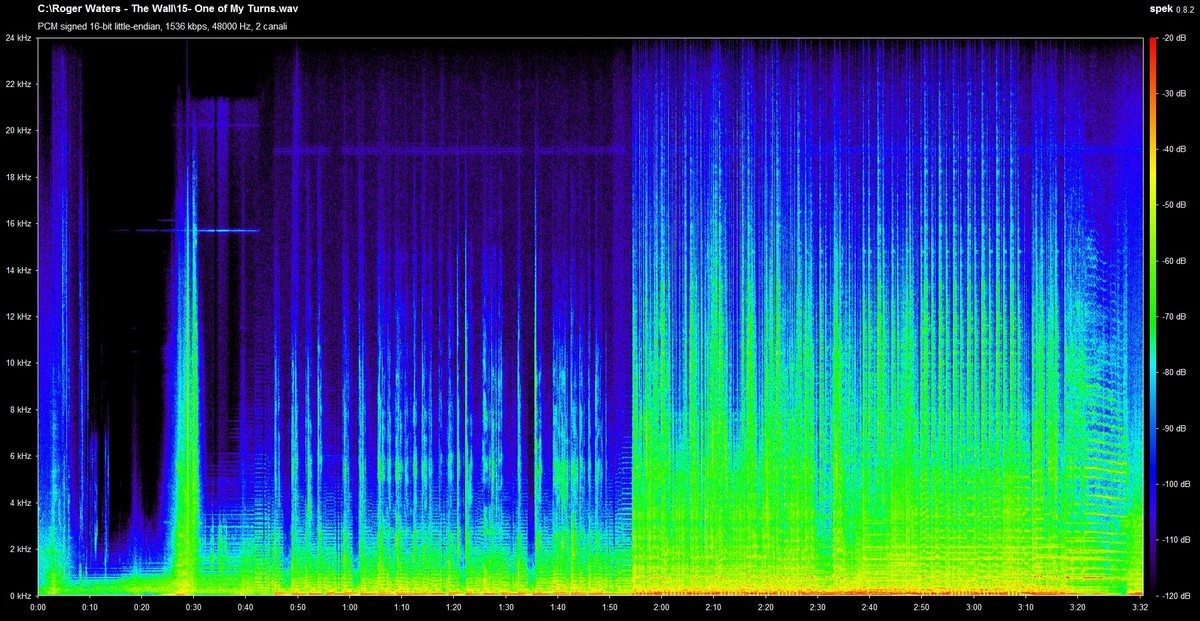The image size is (1200, 621).
Task: Pick the 1:10 time marker label
Action: [x=402, y=607]
